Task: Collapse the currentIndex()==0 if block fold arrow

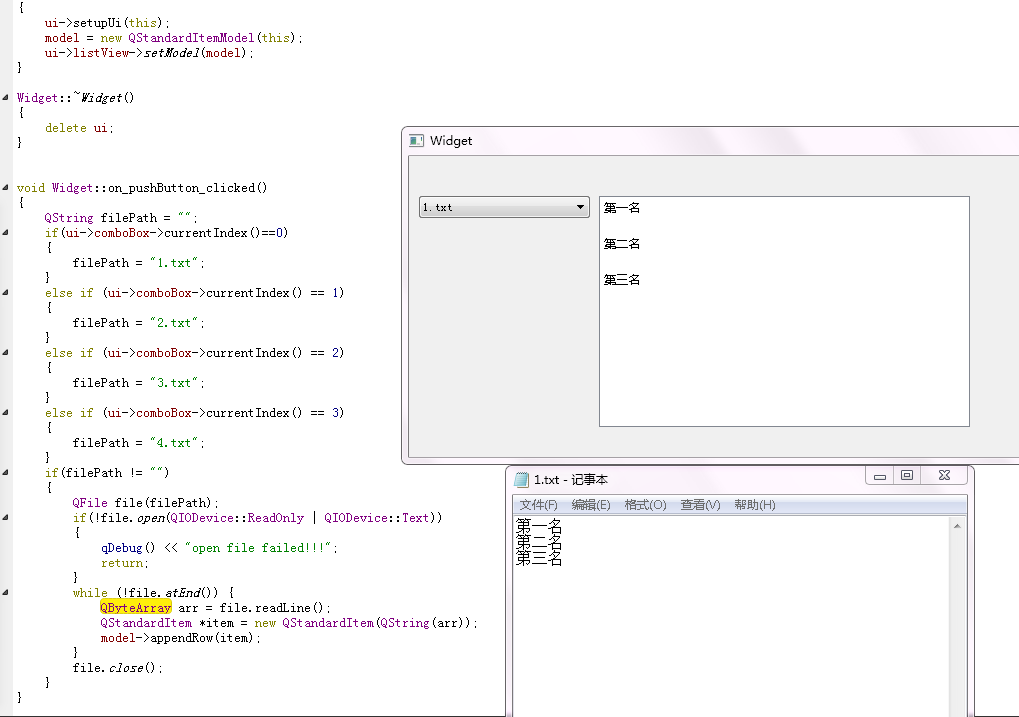Action: click(x=5, y=232)
